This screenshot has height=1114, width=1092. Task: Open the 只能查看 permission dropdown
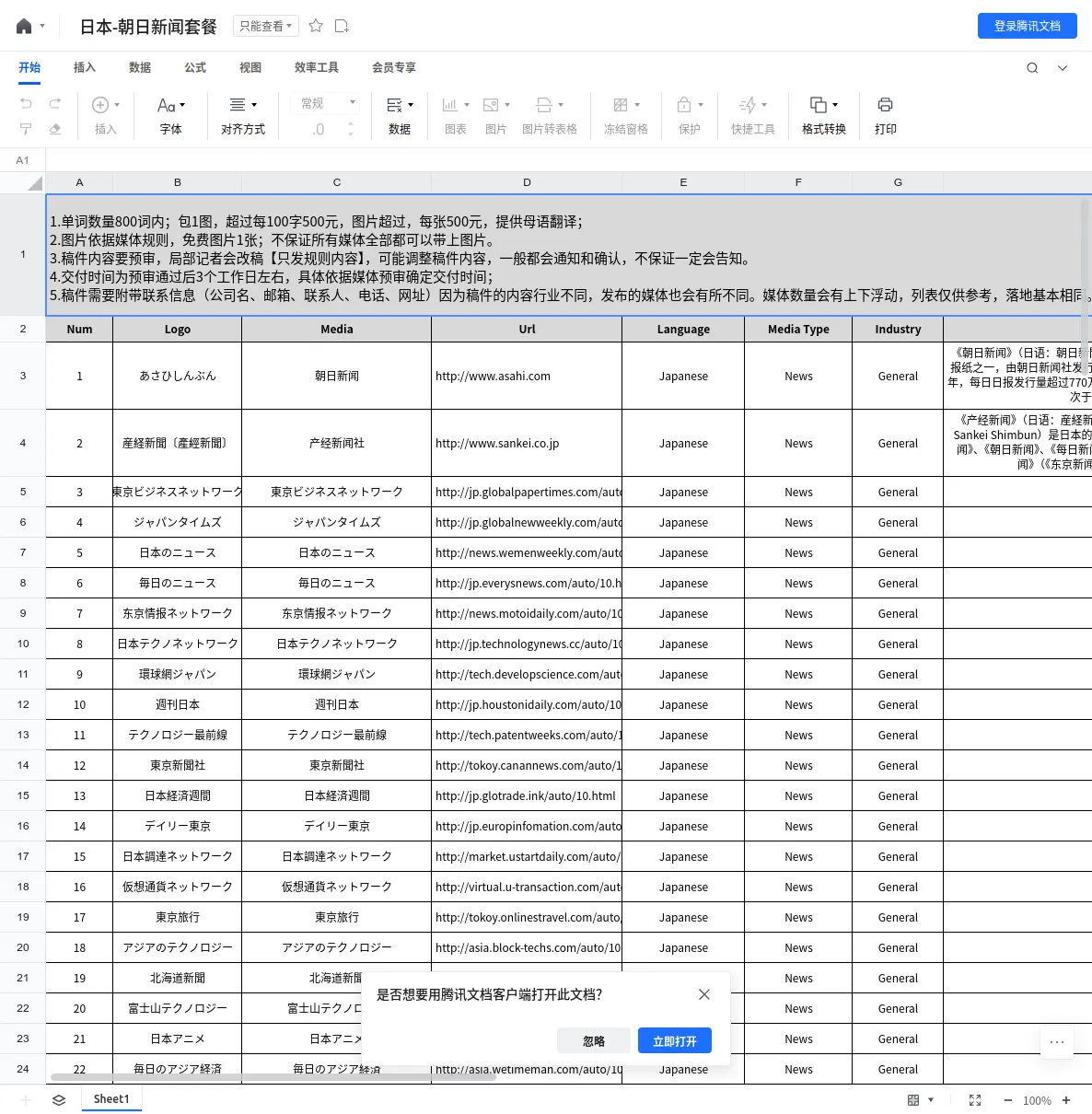[266, 26]
